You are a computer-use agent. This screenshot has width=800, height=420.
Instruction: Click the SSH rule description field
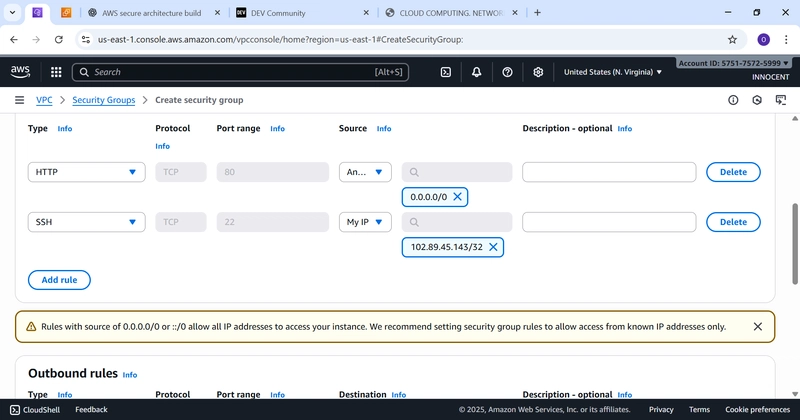609,222
